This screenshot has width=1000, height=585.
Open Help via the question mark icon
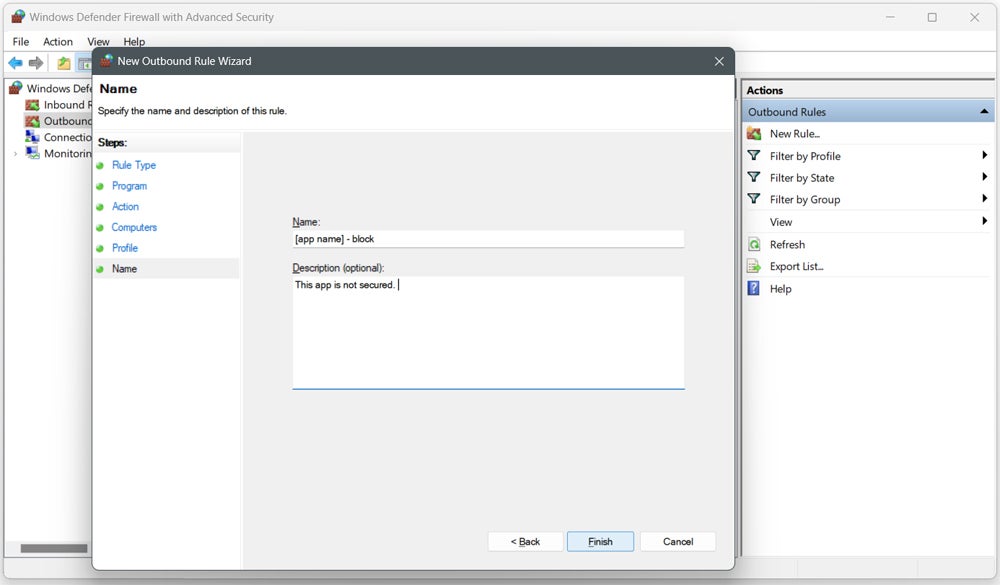coord(753,288)
